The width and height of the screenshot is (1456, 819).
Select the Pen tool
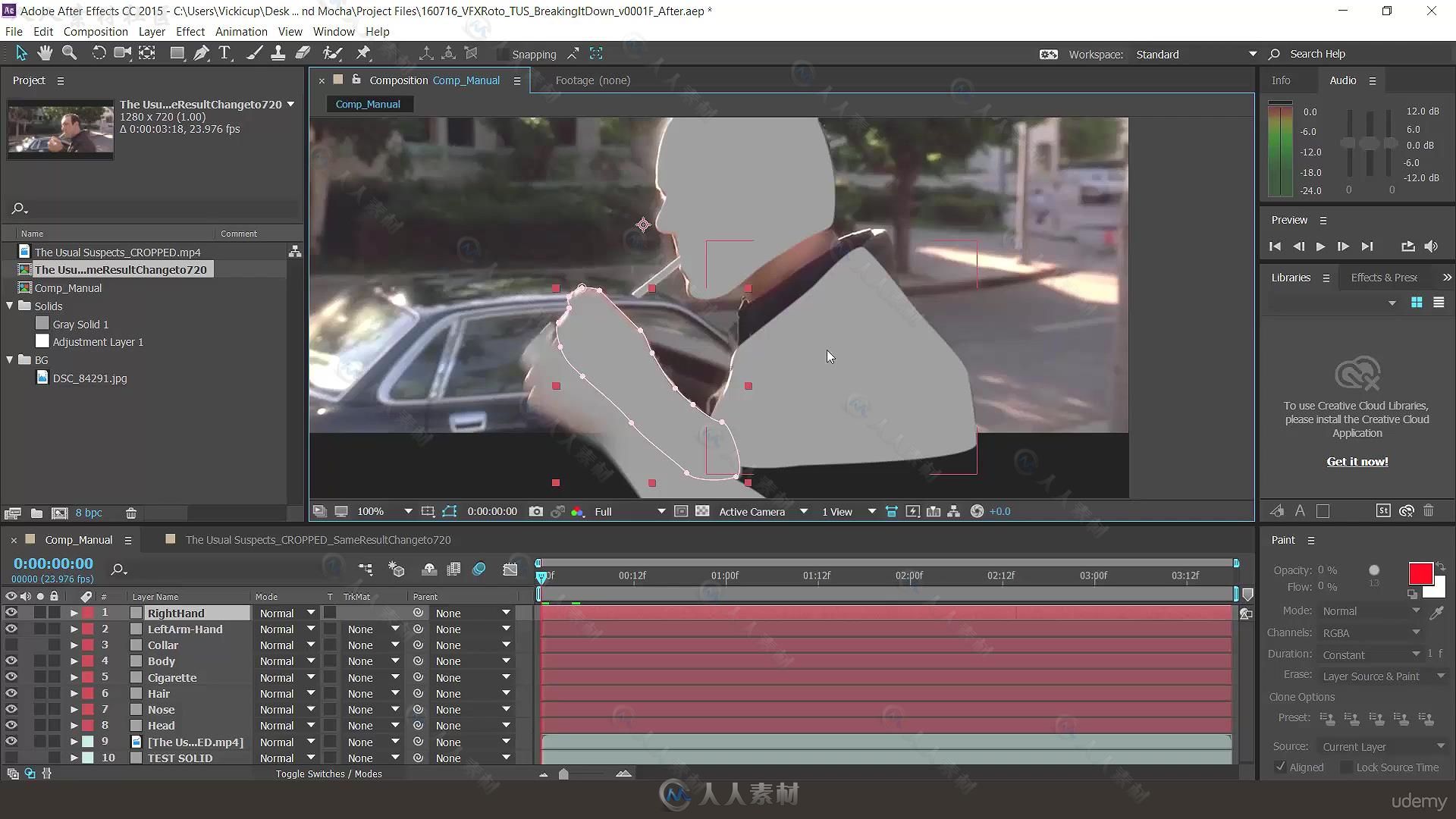coord(201,53)
